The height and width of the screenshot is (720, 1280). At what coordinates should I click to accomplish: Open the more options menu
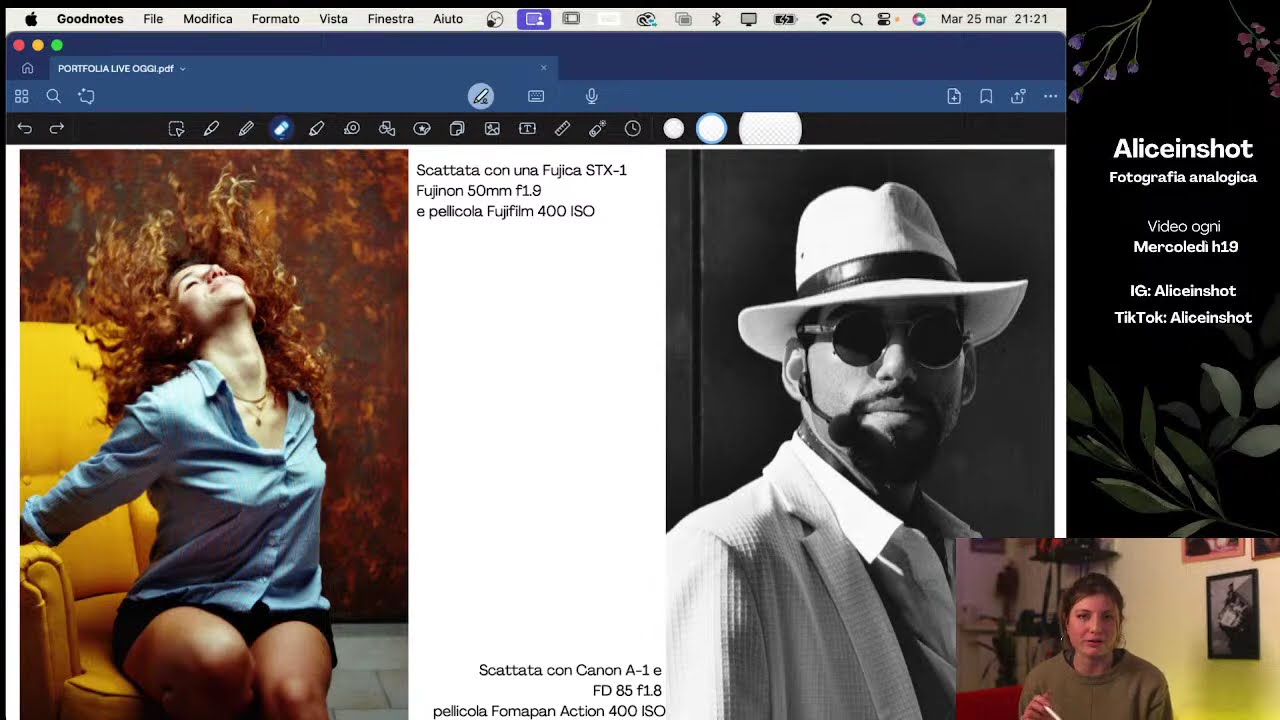[x=1050, y=96]
